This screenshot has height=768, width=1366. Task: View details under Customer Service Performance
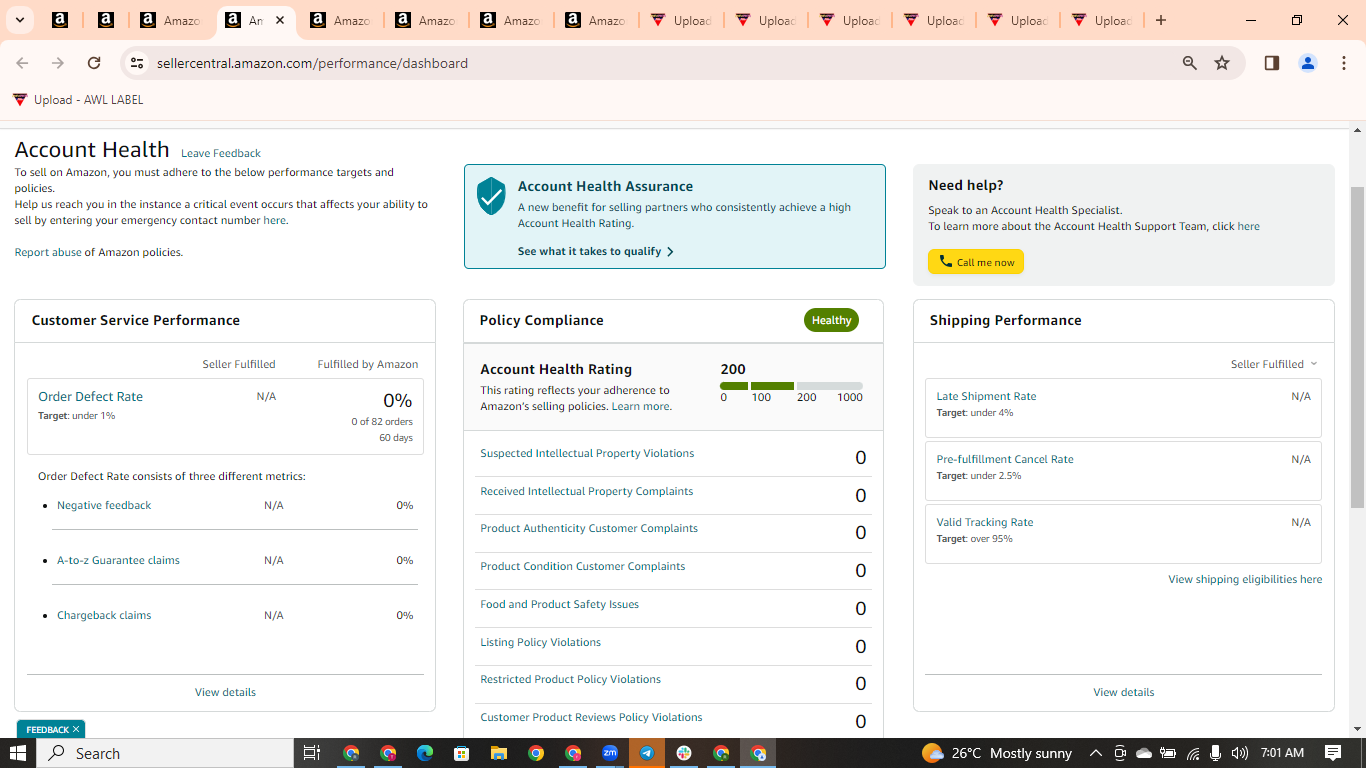(225, 692)
